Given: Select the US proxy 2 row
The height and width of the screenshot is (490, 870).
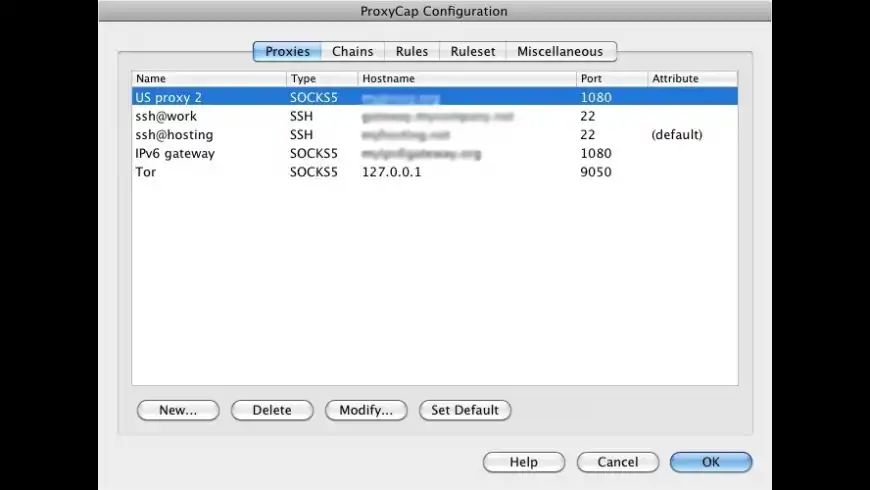Looking at the screenshot, I should point(434,97).
